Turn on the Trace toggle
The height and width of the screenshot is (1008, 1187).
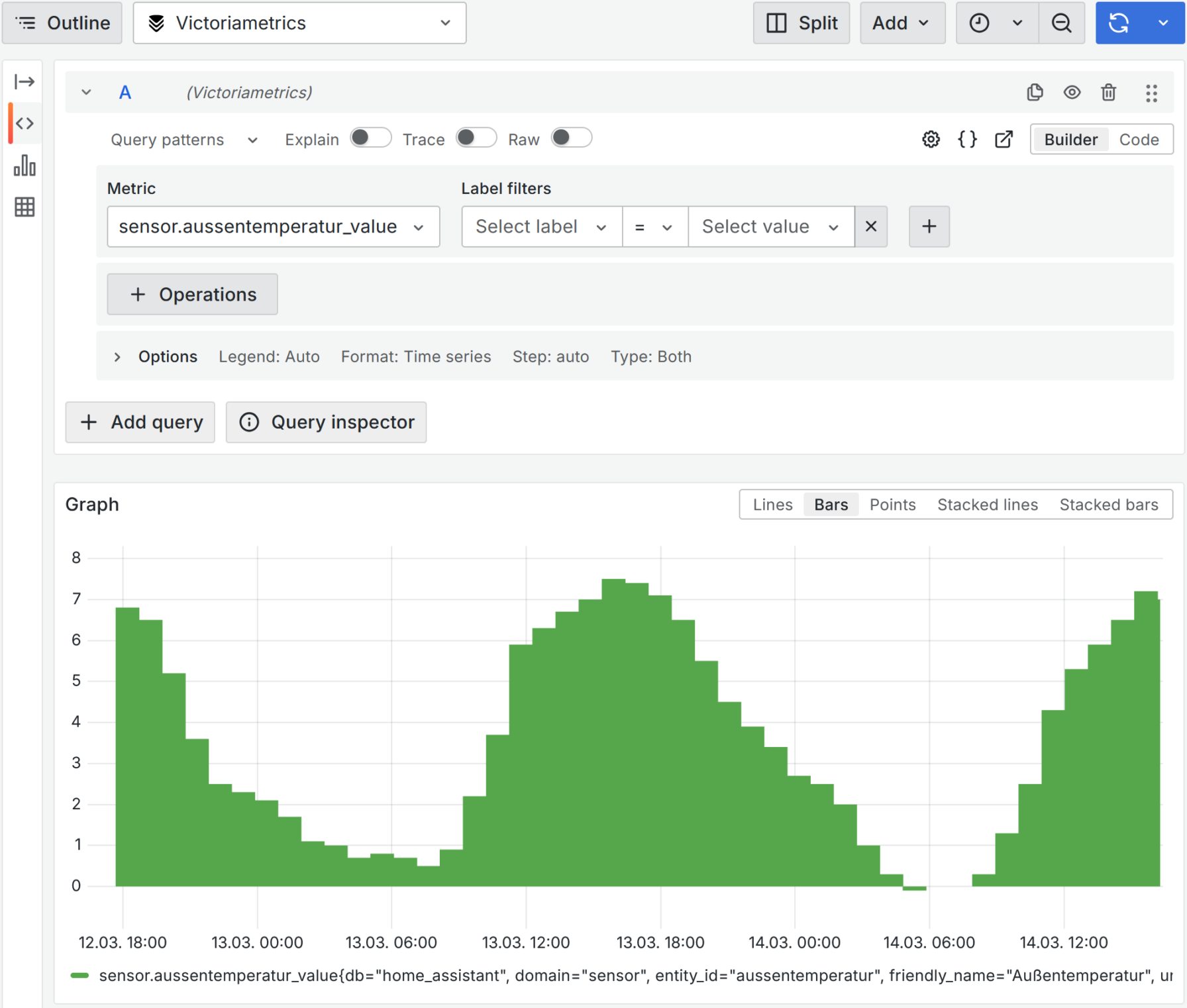coord(475,138)
